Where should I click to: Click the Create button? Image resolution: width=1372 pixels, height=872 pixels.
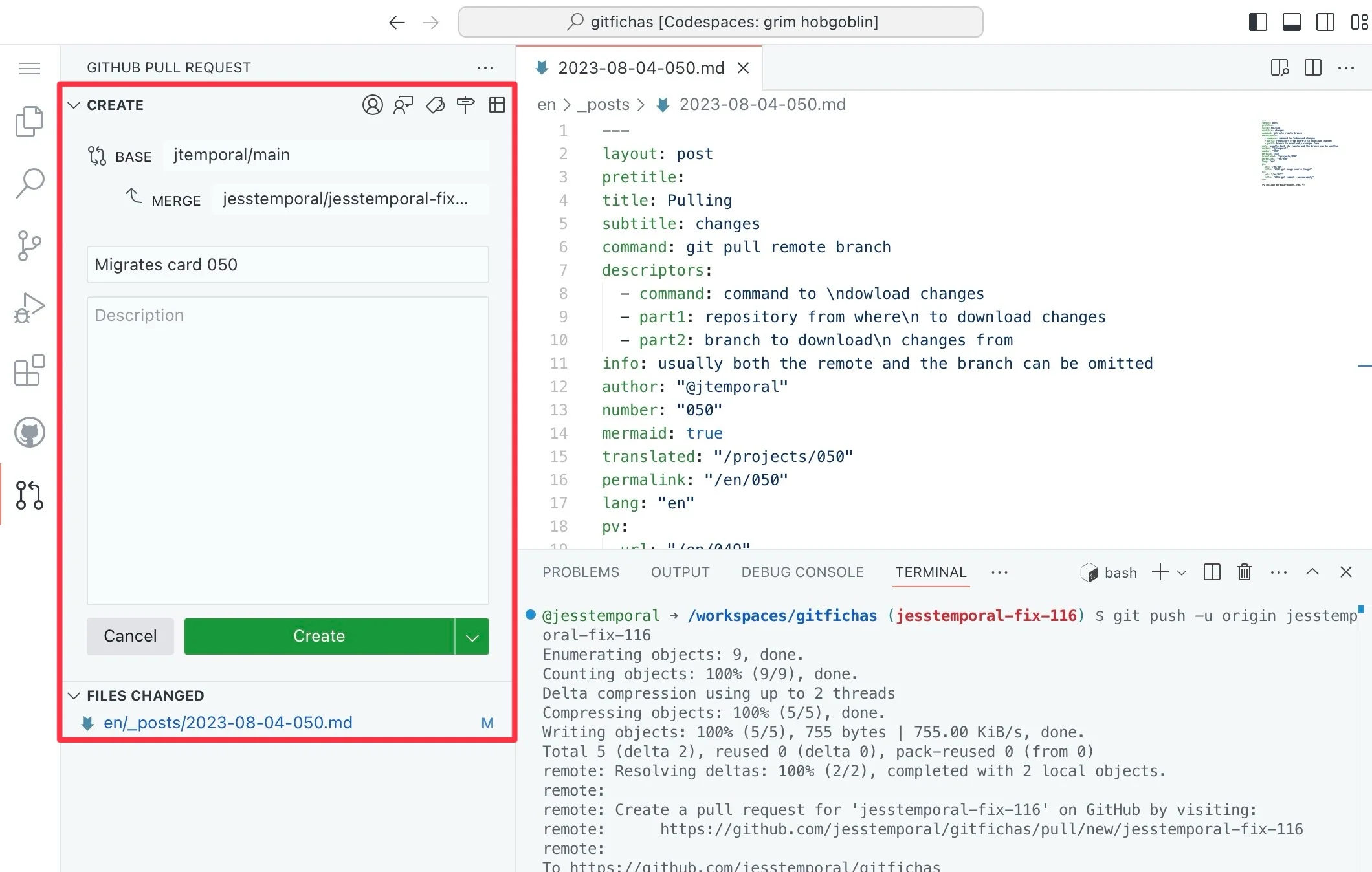click(318, 637)
